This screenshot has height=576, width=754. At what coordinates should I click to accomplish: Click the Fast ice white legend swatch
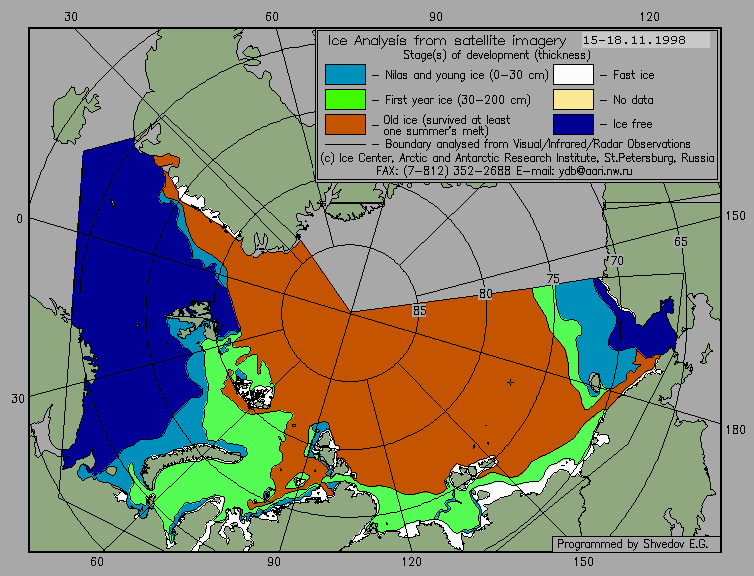point(573,75)
